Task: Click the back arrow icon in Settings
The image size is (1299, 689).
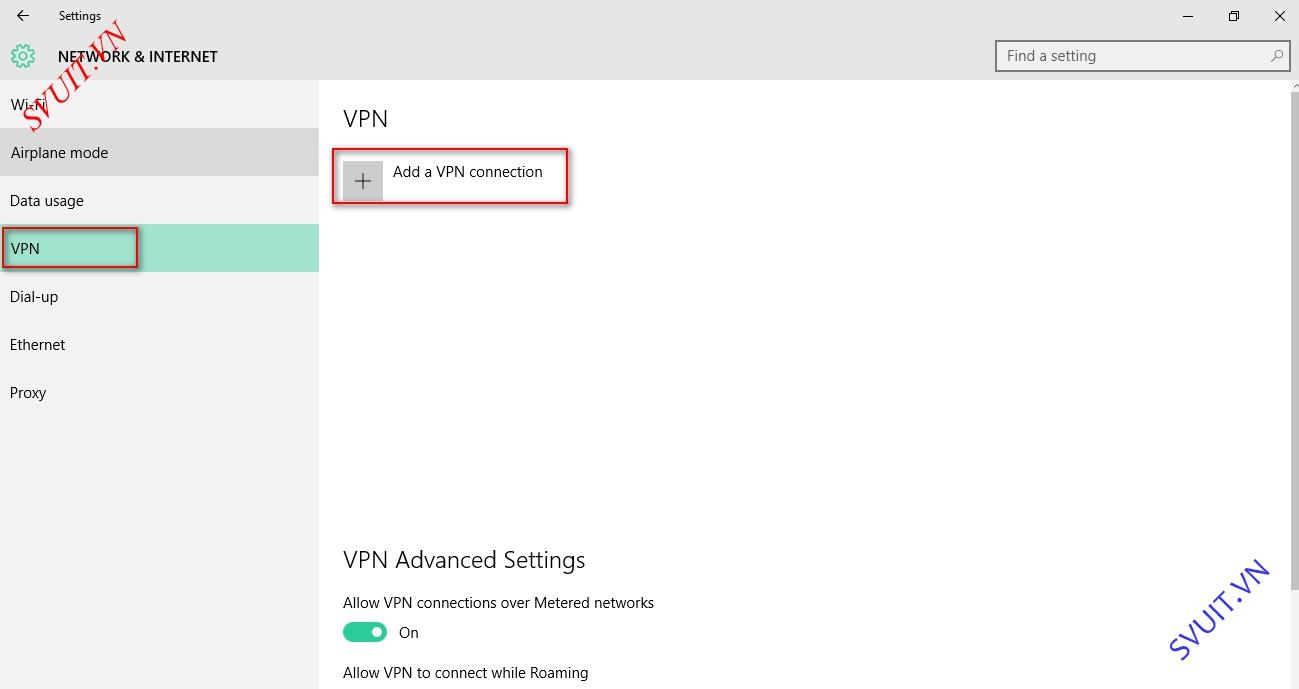Action: coord(23,16)
